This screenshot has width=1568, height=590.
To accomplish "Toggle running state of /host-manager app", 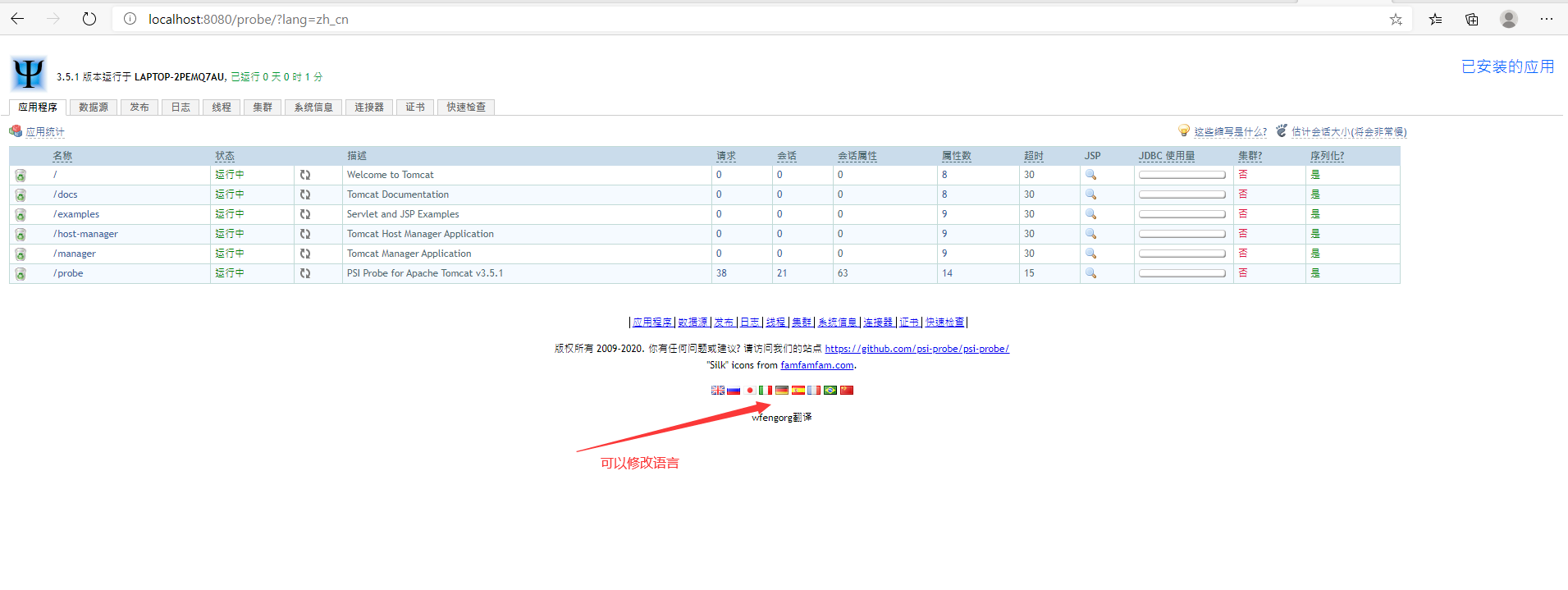I will 230,234.
